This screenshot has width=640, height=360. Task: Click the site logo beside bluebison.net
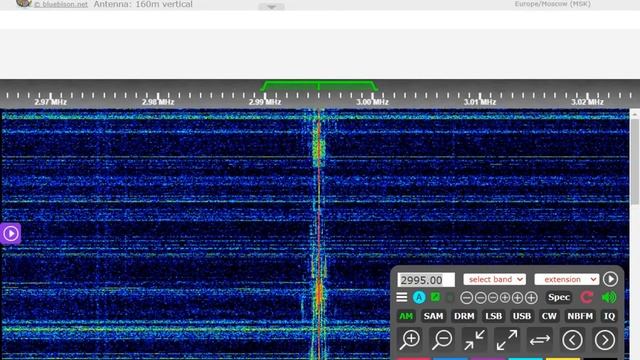(x=24, y=3)
